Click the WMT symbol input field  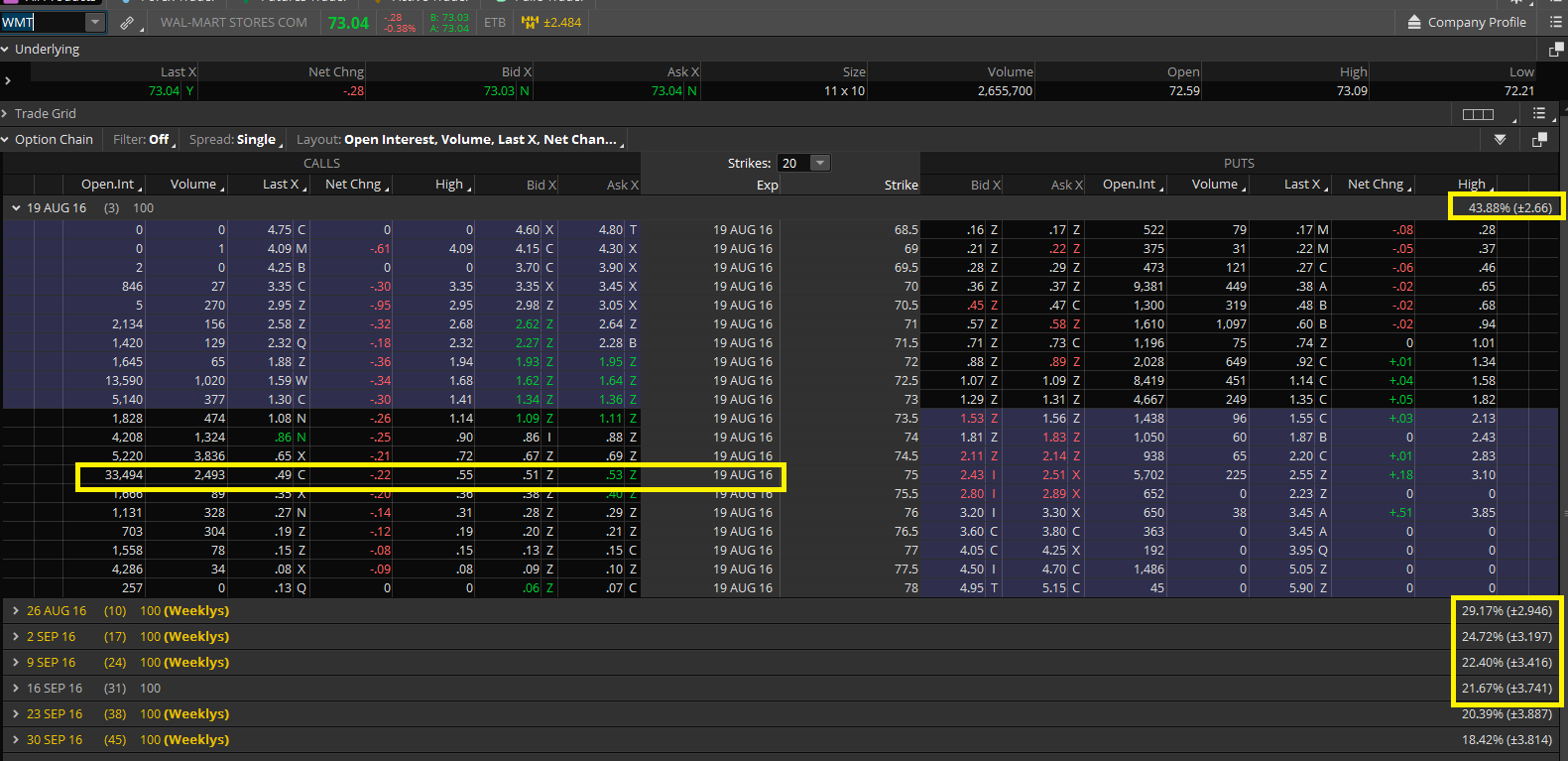click(x=44, y=23)
